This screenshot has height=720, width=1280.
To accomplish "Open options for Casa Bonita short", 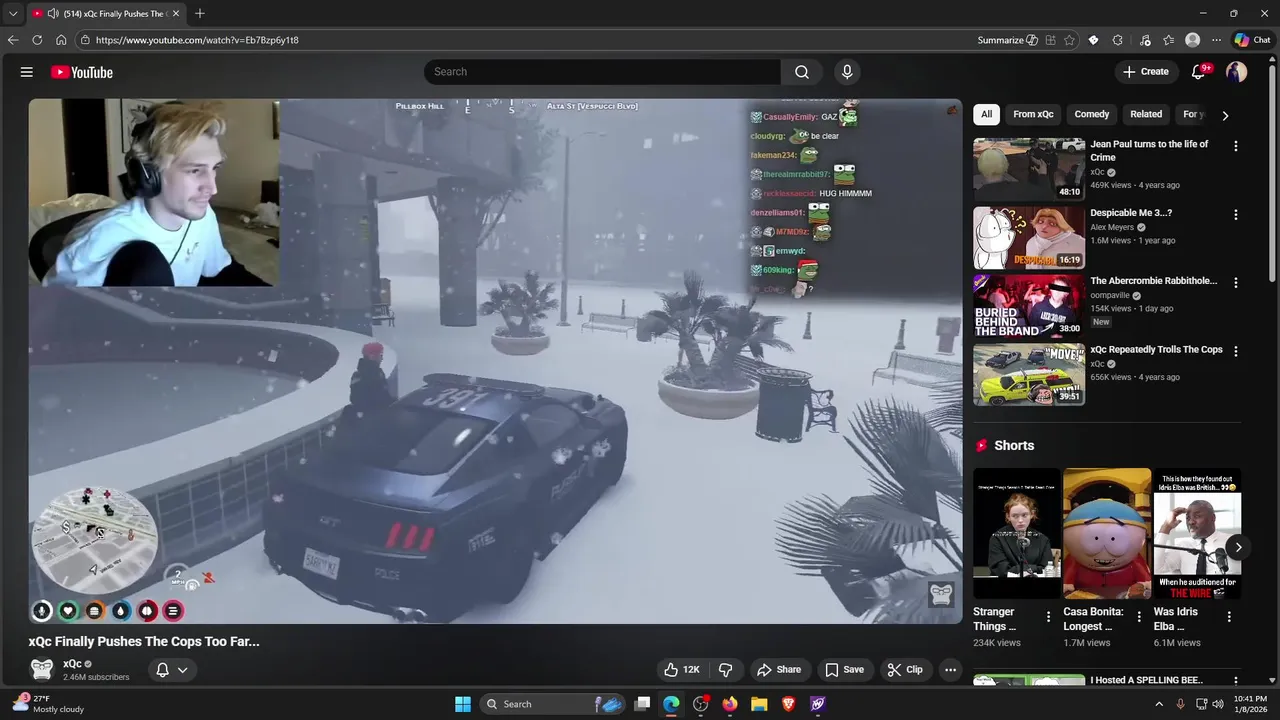I will (x=1138, y=617).
